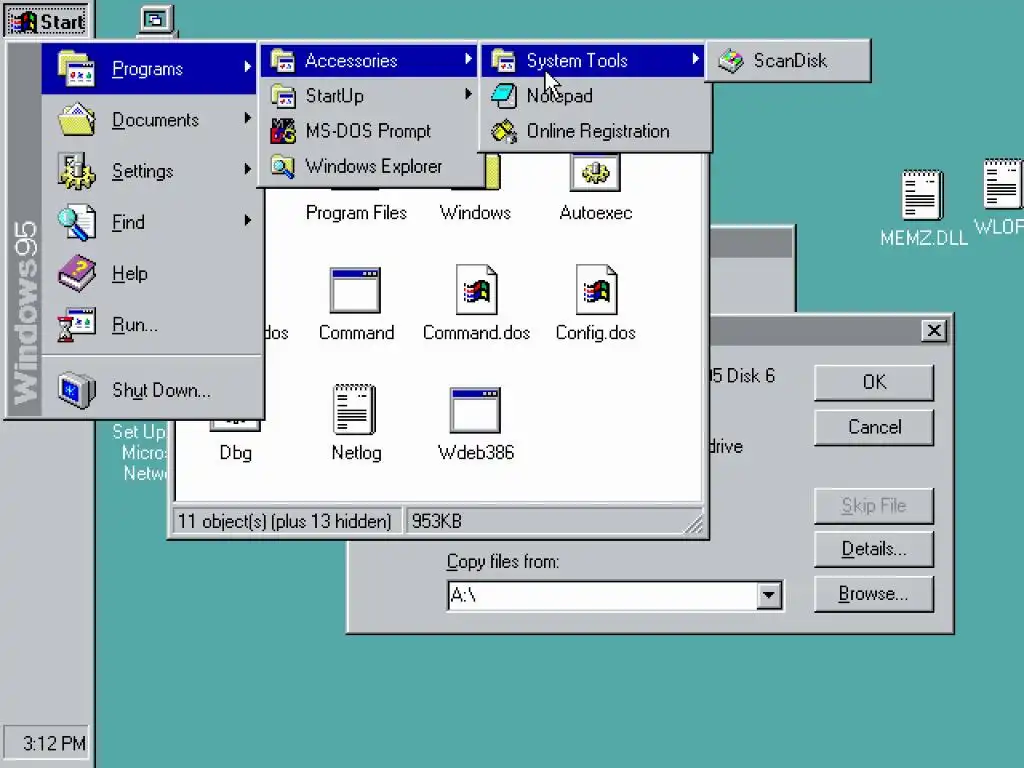1024x768 pixels.
Task: Click the Start button
Action: (x=47, y=20)
